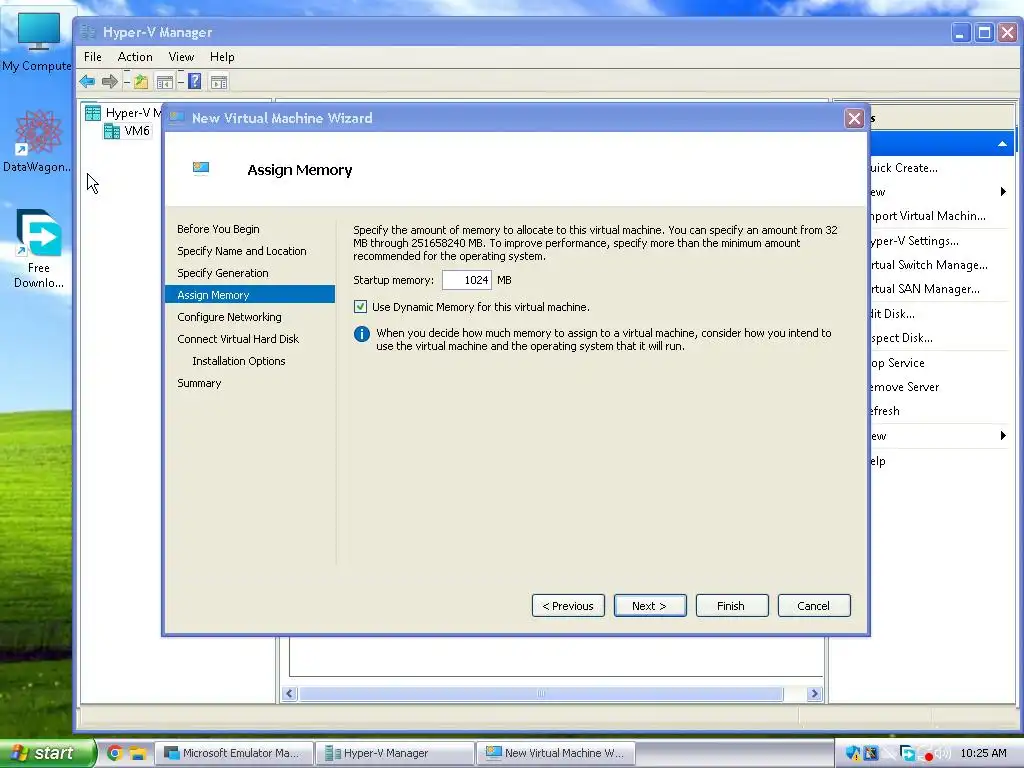Click the Startup memory input field
1024x768 pixels.
[466, 280]
